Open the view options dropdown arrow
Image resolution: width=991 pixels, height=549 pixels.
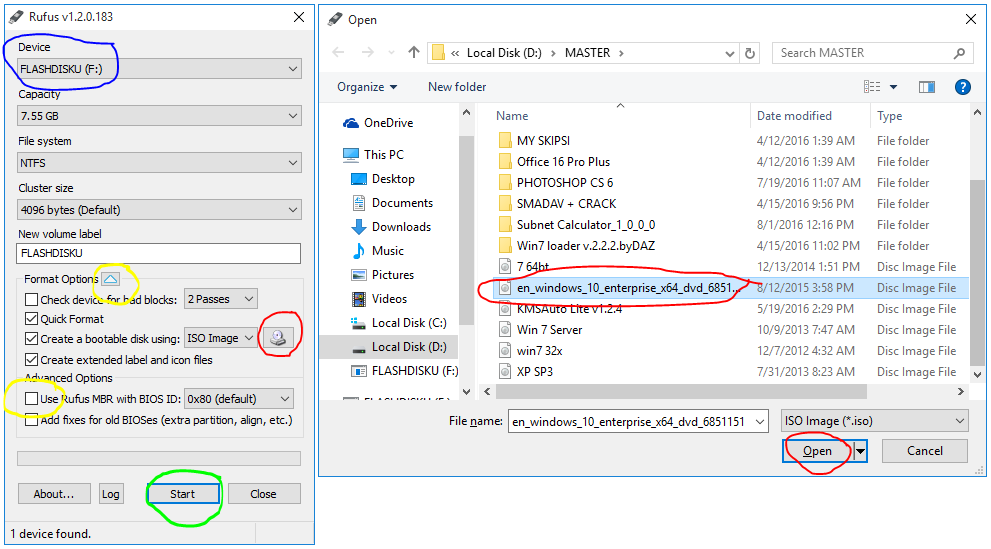893,87
